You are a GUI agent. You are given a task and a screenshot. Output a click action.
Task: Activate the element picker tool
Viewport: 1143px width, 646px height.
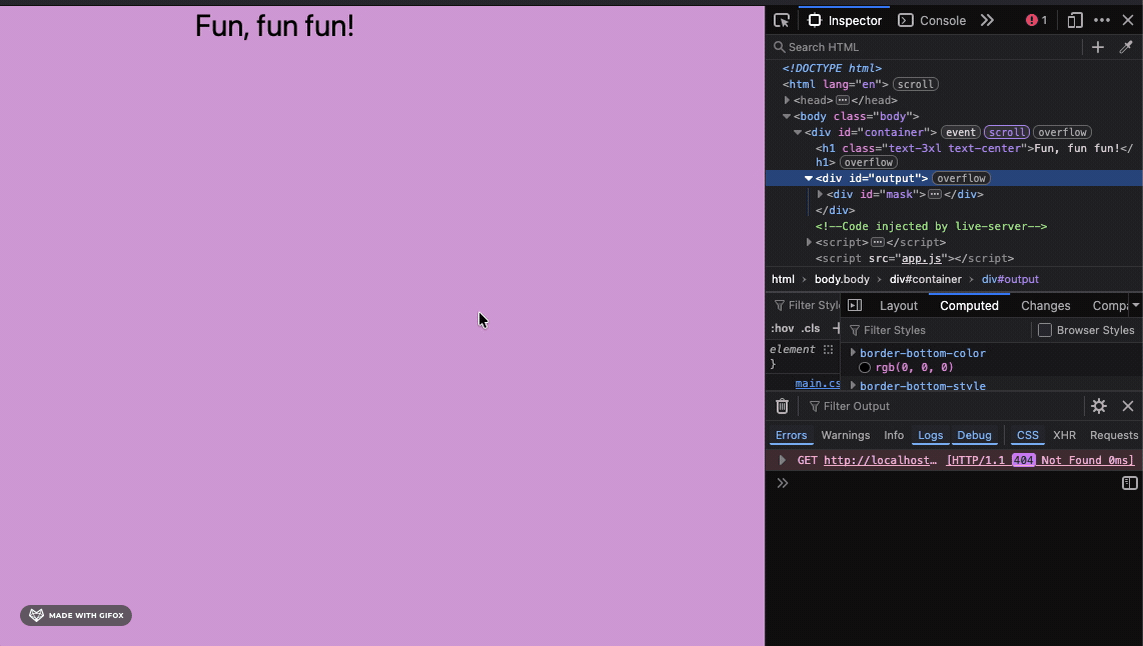[781, 19]
